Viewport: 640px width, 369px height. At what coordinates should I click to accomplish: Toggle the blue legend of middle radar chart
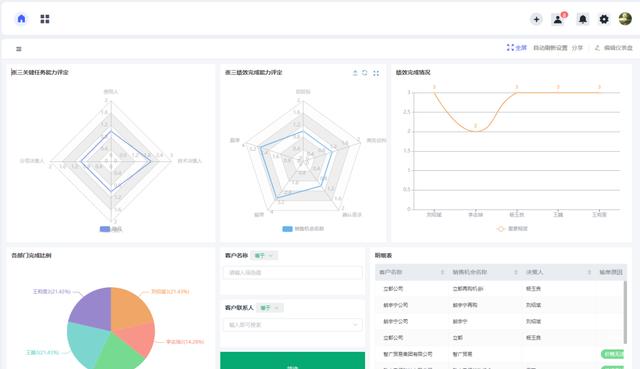287,229
